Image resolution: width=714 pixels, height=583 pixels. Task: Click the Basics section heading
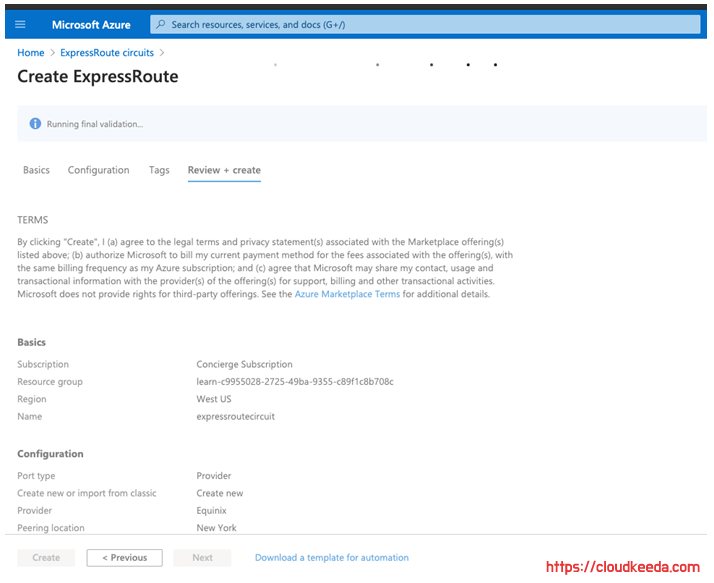[31, 342]
